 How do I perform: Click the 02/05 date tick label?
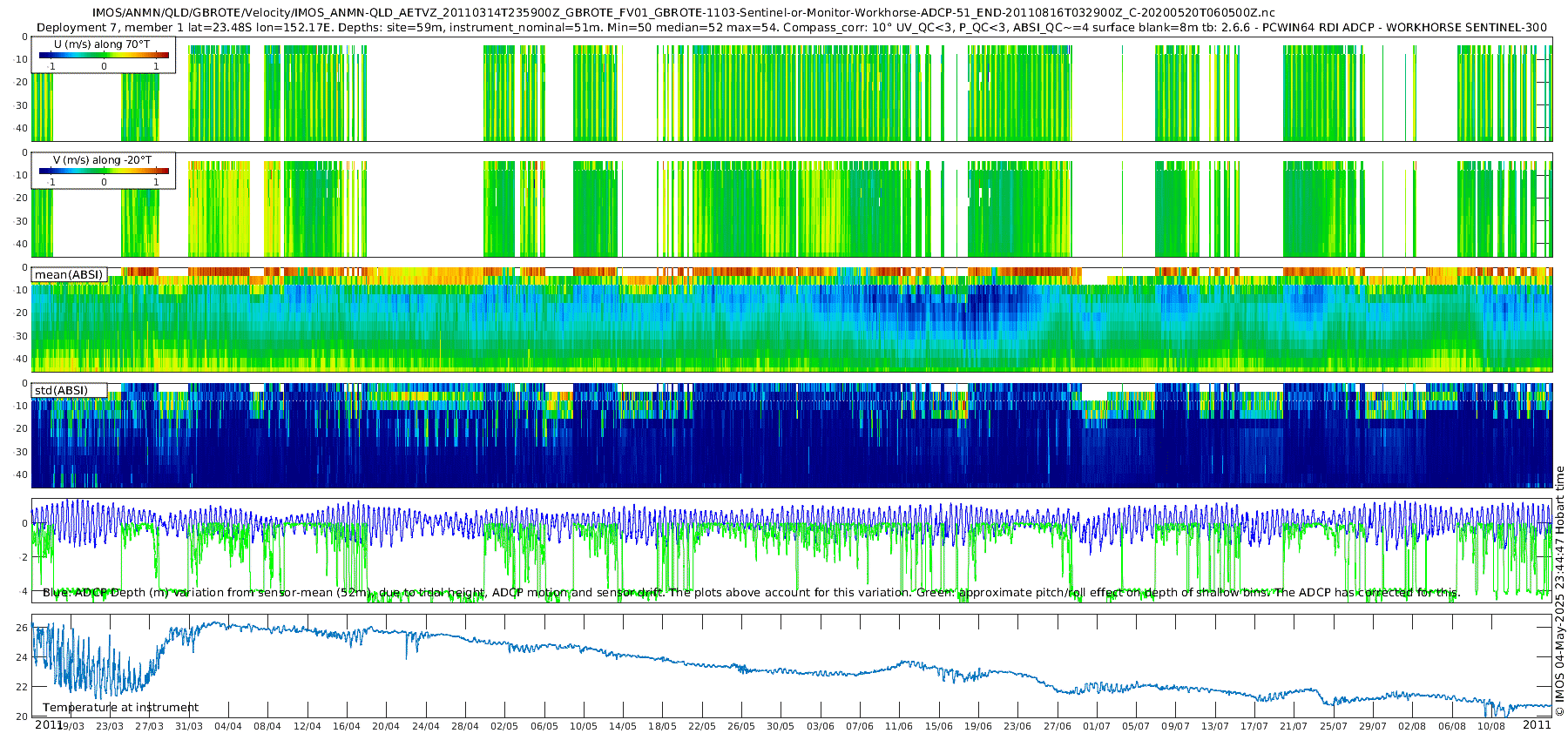click(504, 726)
